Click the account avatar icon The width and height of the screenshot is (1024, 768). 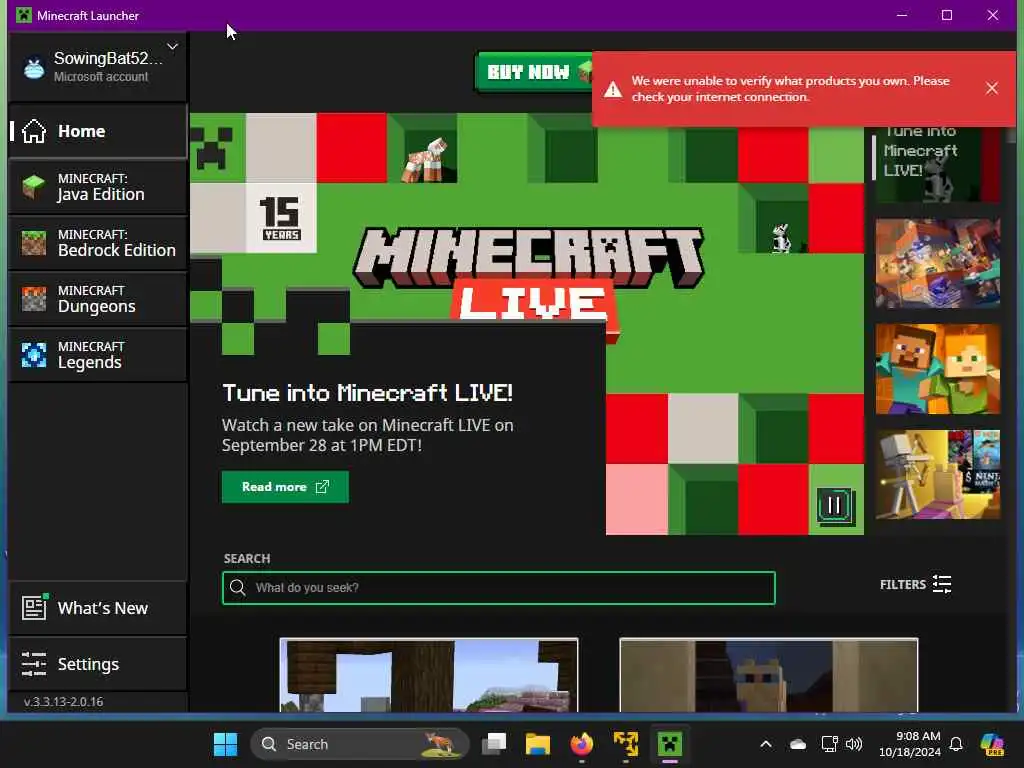[34, 68]
